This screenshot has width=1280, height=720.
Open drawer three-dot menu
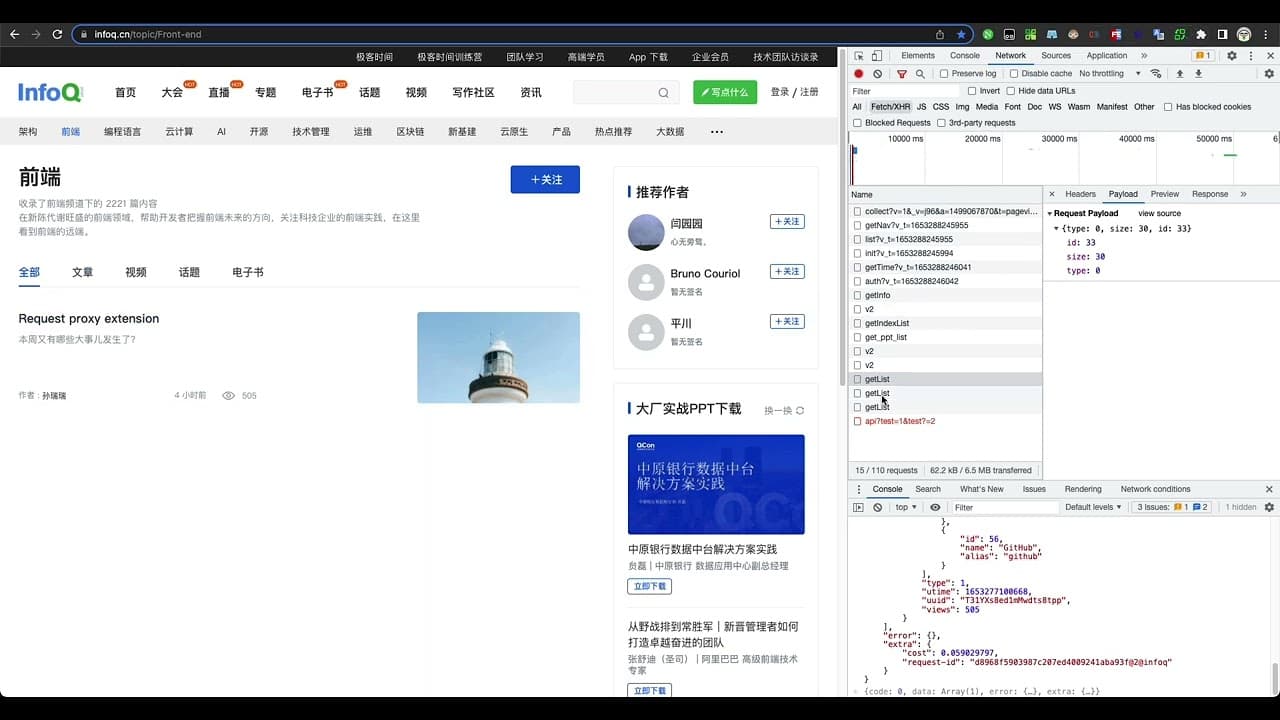pos(858,489)
